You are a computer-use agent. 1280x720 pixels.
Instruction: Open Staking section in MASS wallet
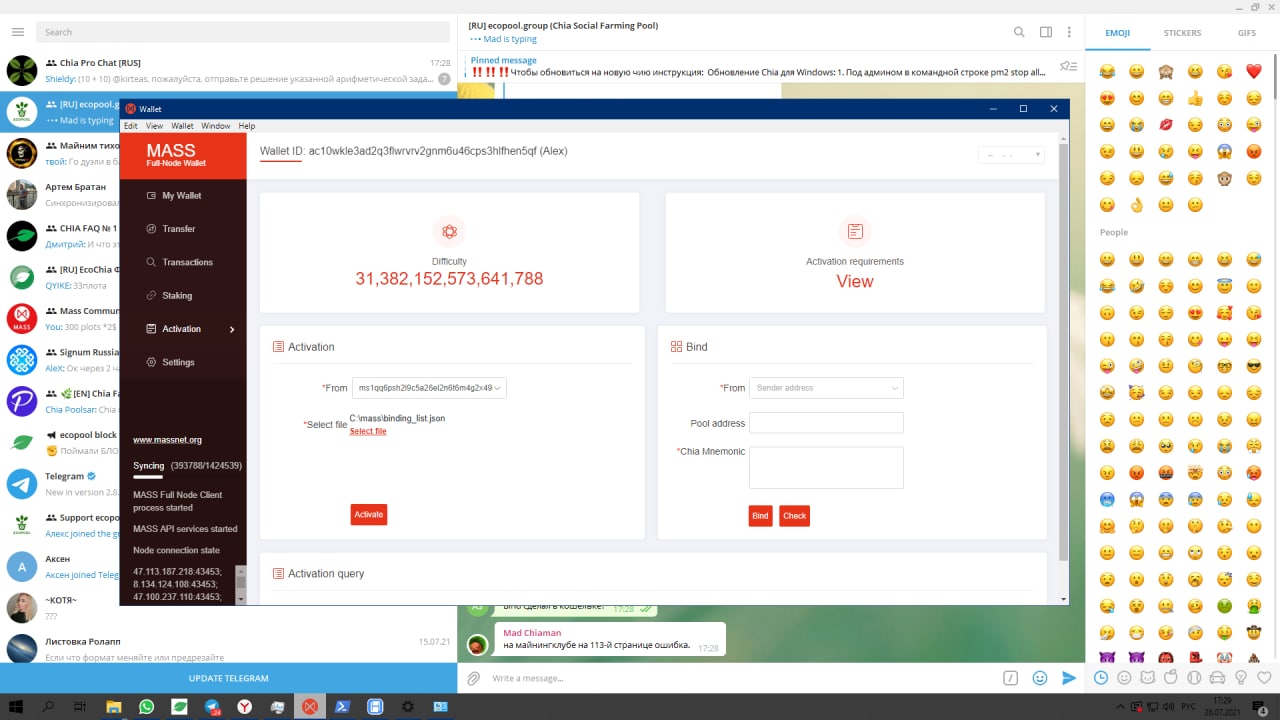click(177, 296)
